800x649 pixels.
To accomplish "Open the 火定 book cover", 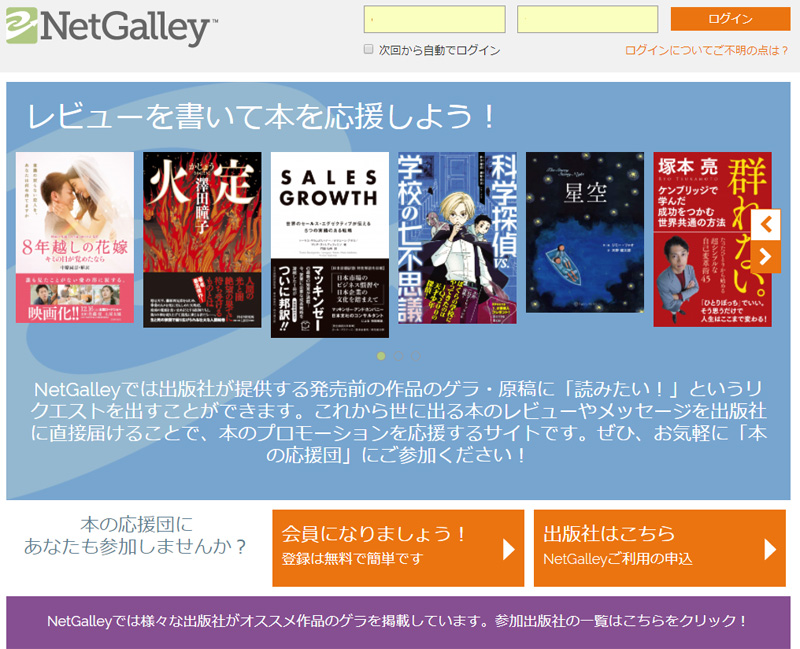I will (x=202, y=240).
